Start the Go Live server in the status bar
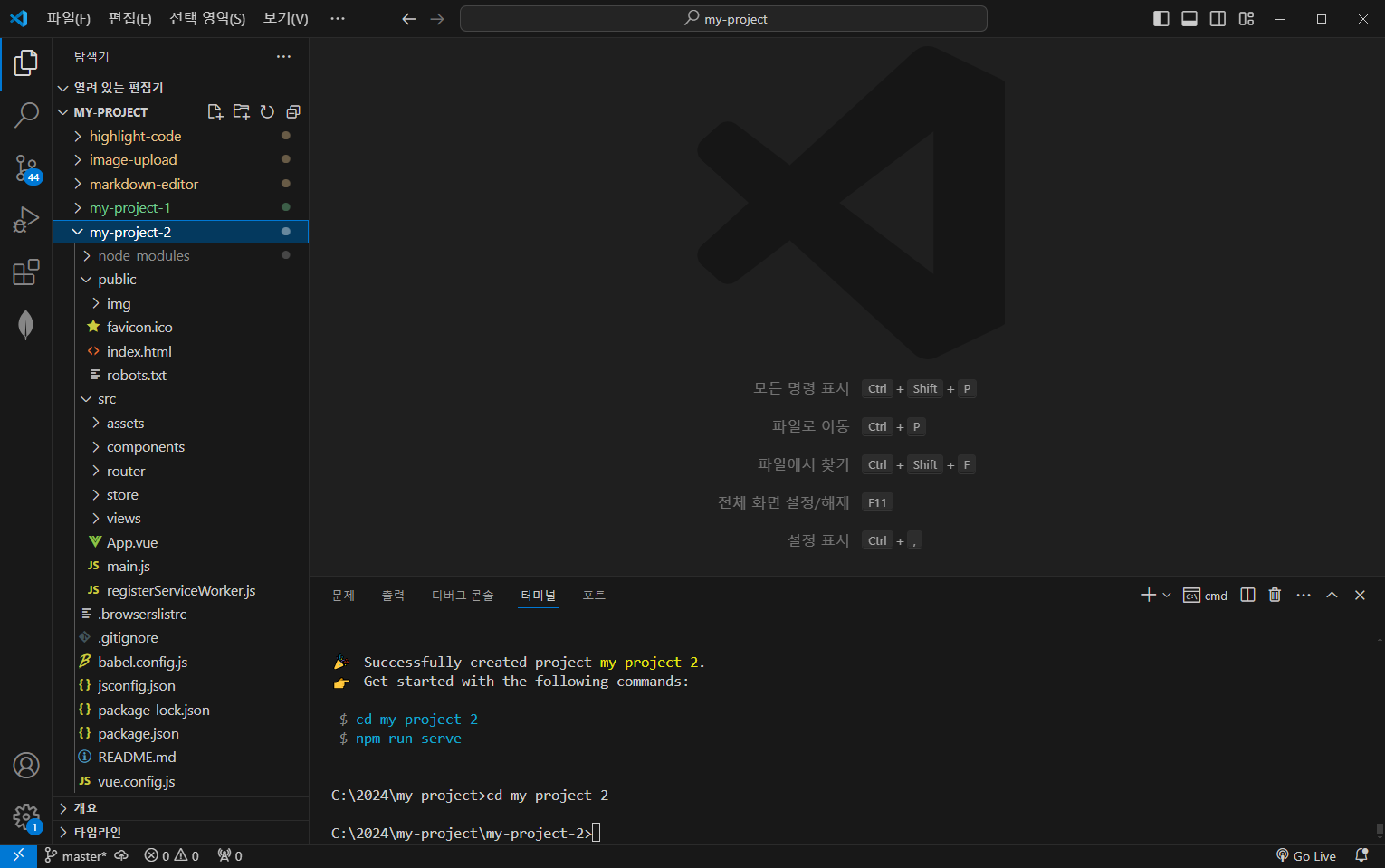The width and height of the screenshot is (1385, 868). point(1306,855)
